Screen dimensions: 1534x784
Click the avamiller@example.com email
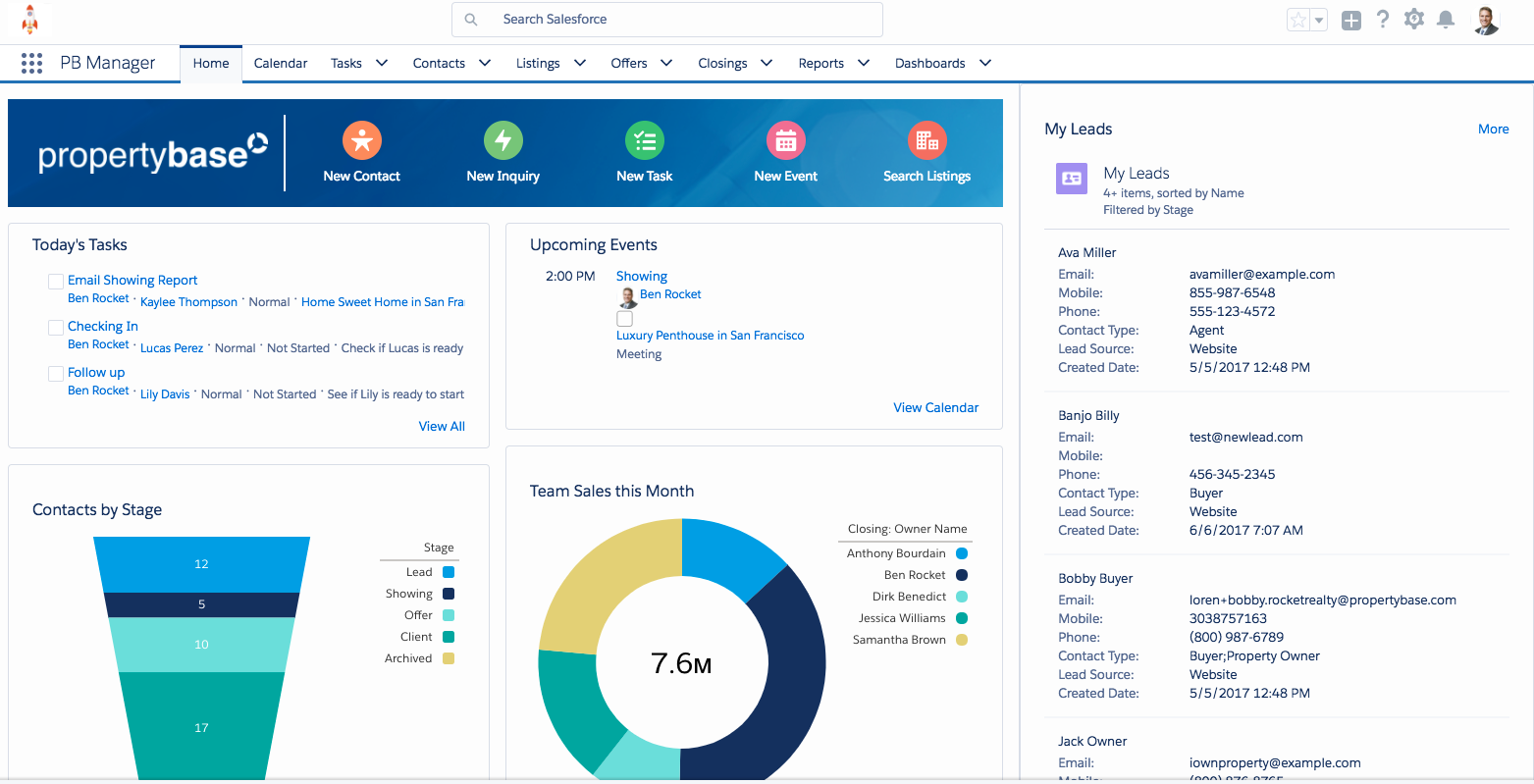pos(1262,274)
